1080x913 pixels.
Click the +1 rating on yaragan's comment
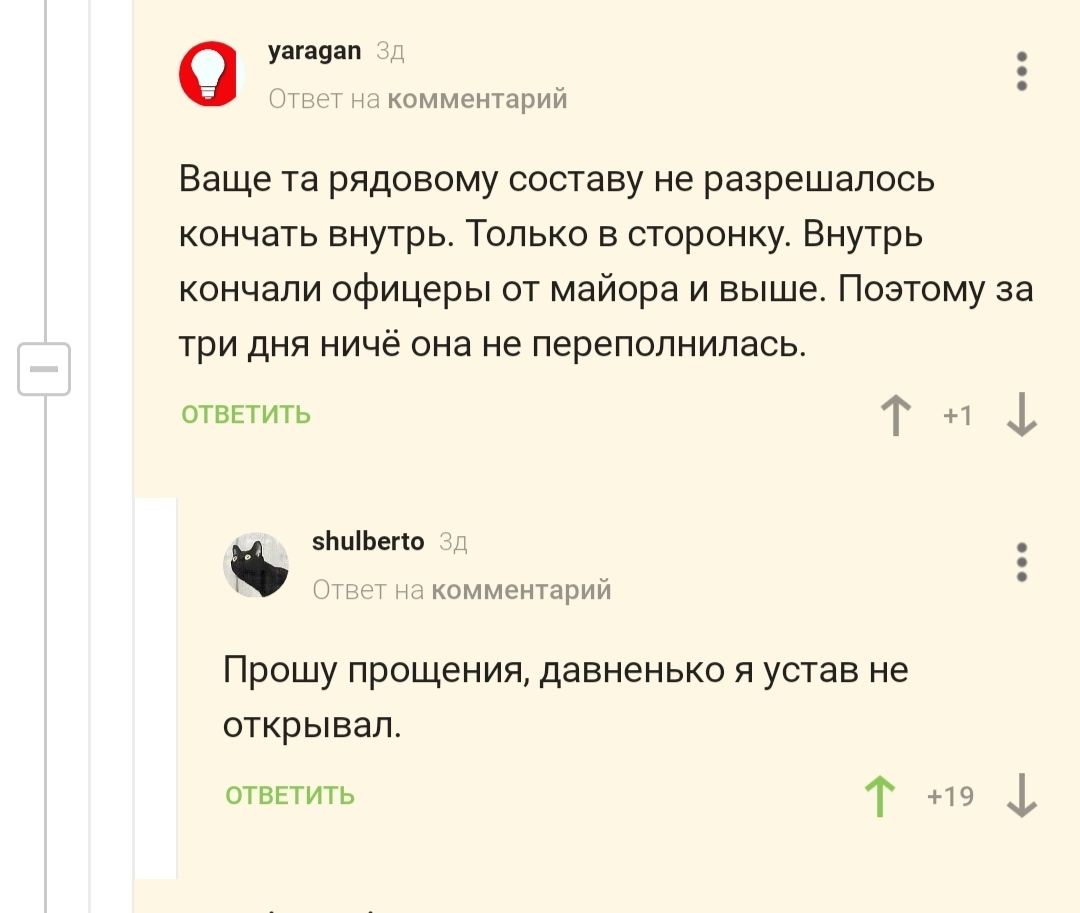(957, 415)
